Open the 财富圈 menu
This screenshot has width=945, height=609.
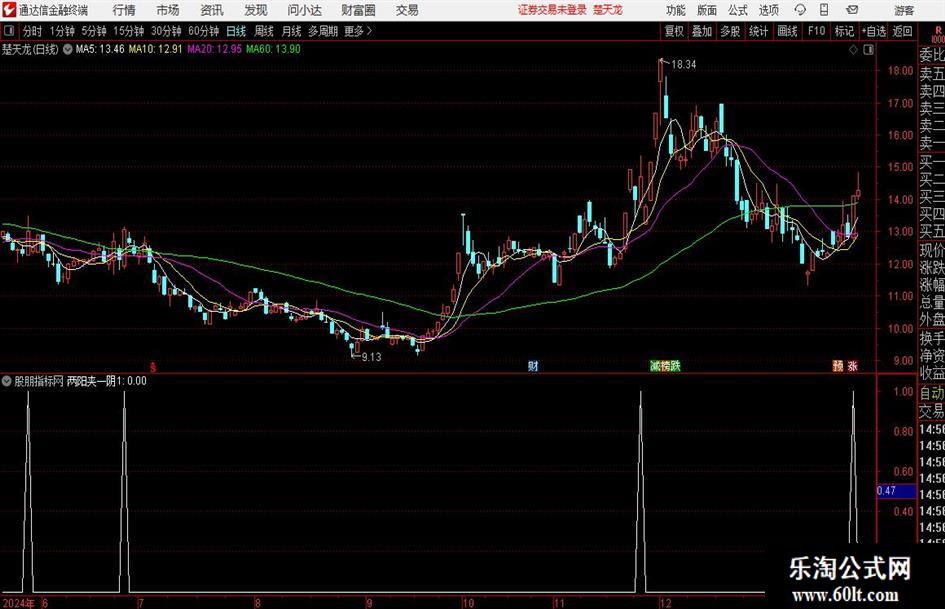coord(358,10)
